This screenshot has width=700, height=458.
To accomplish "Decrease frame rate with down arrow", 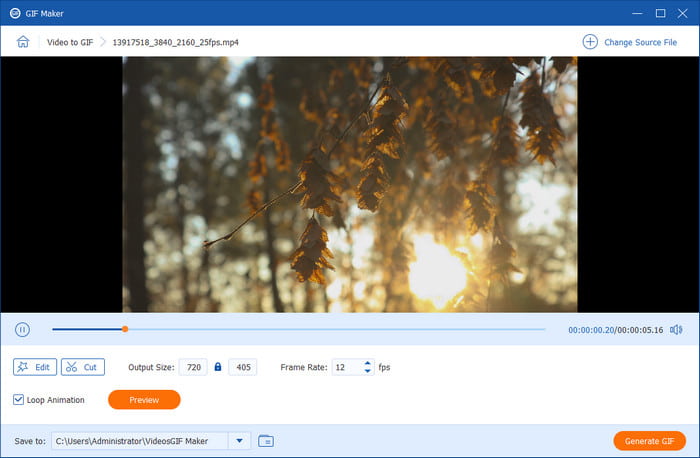I will point(368,372).
